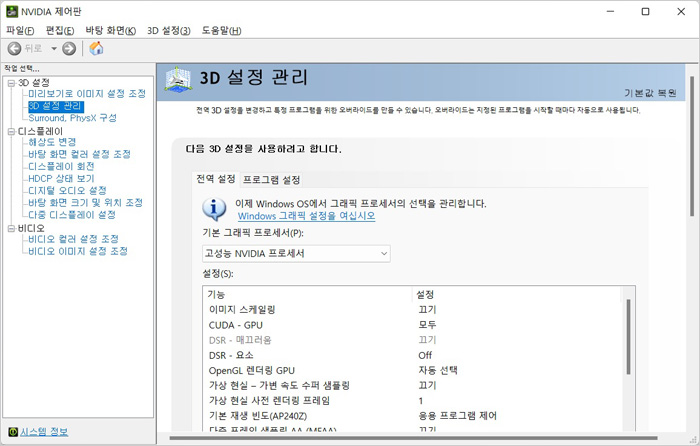Go to the Home icon in toolbar

tap(96, 48)
